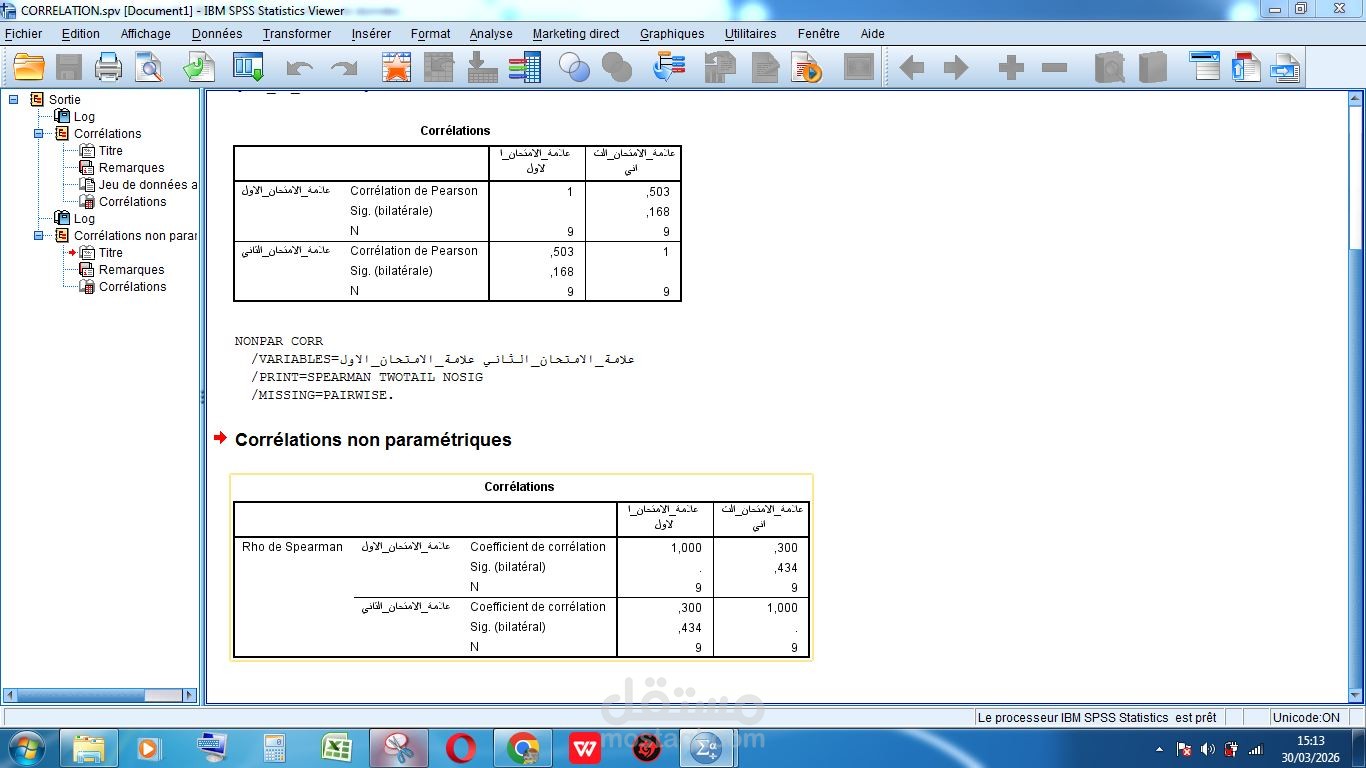1366x768 pixels.
Task: Collapse the first Corrélations branch
Action: (x=40, y=133)
